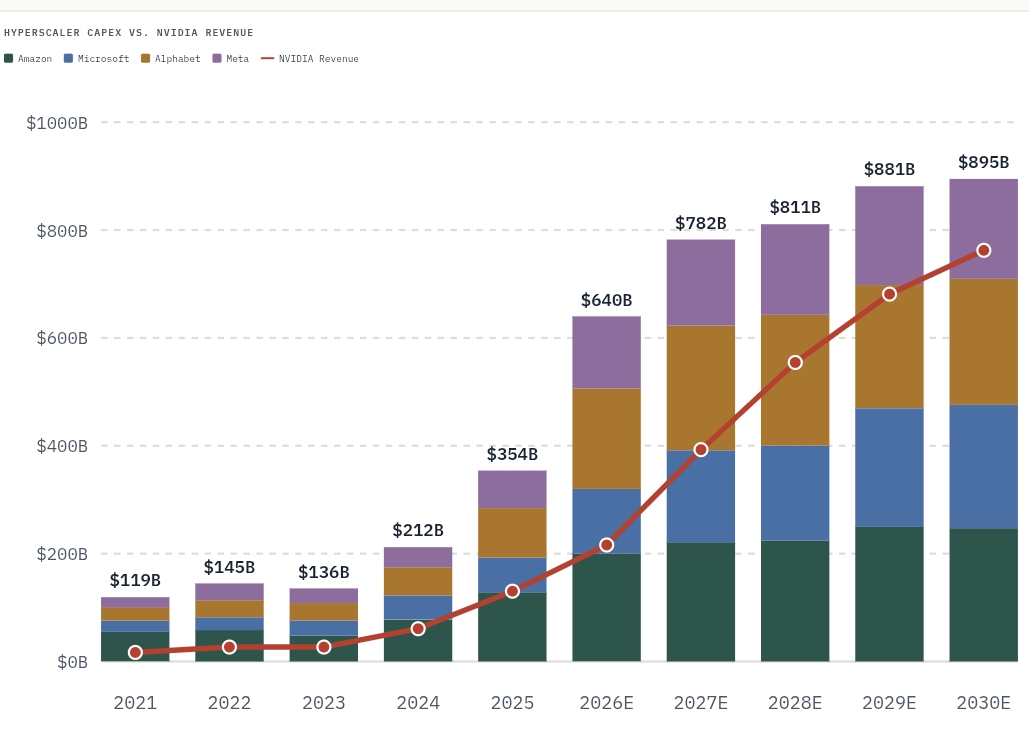This screenshot has width=1029, height=735.
Task: Click the $354B total label
Action: [x=513, y=454]
